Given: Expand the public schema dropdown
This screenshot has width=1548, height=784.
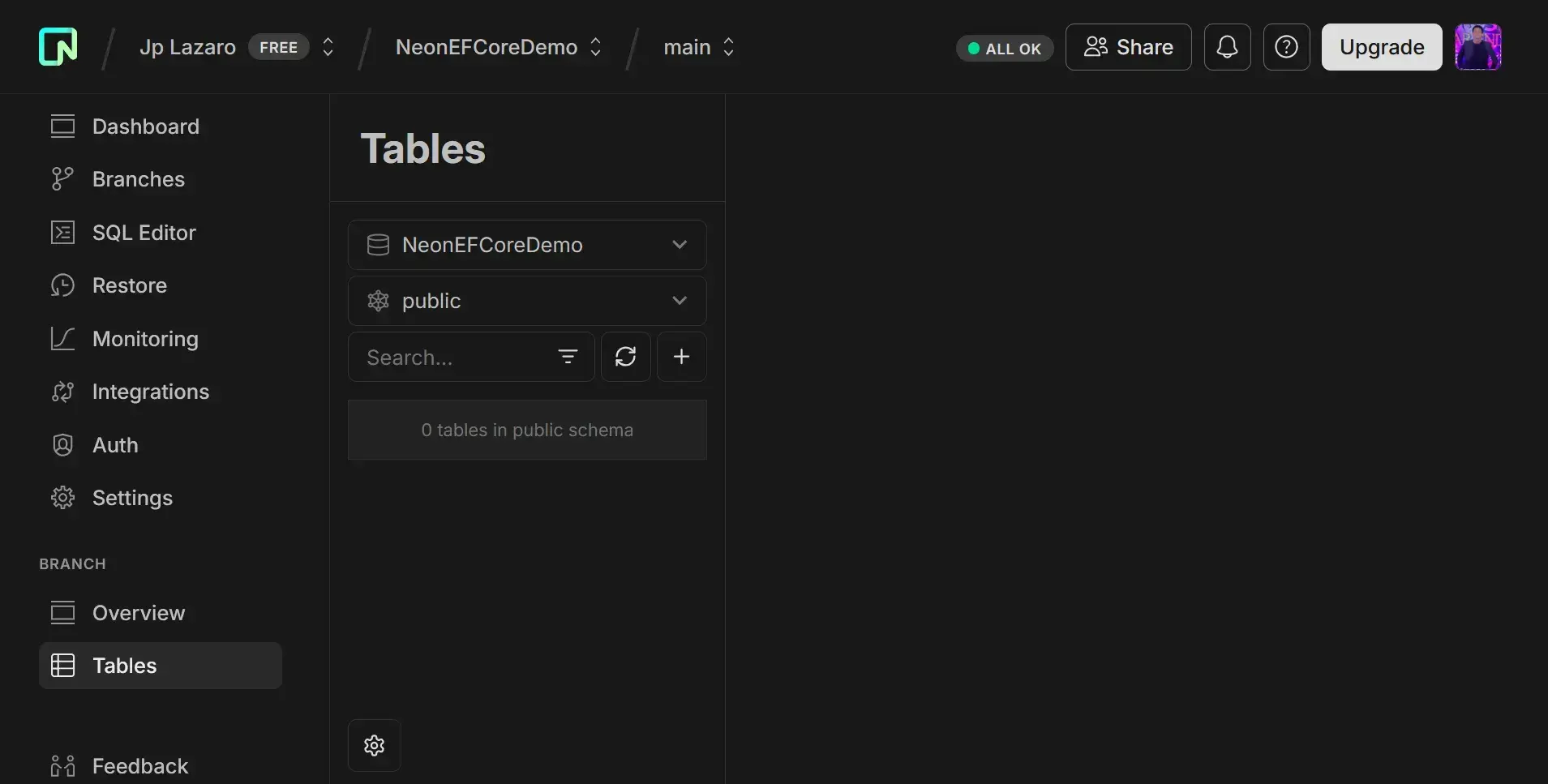Looking at the screenshot, I should click(527, 301).
